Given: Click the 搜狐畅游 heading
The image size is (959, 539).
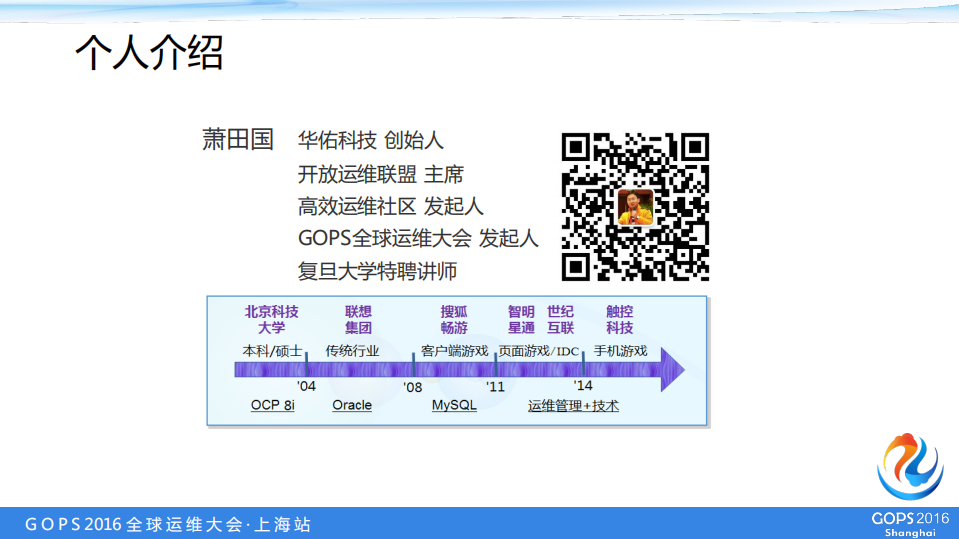Looking at the screenshot, I should point(454,320).
